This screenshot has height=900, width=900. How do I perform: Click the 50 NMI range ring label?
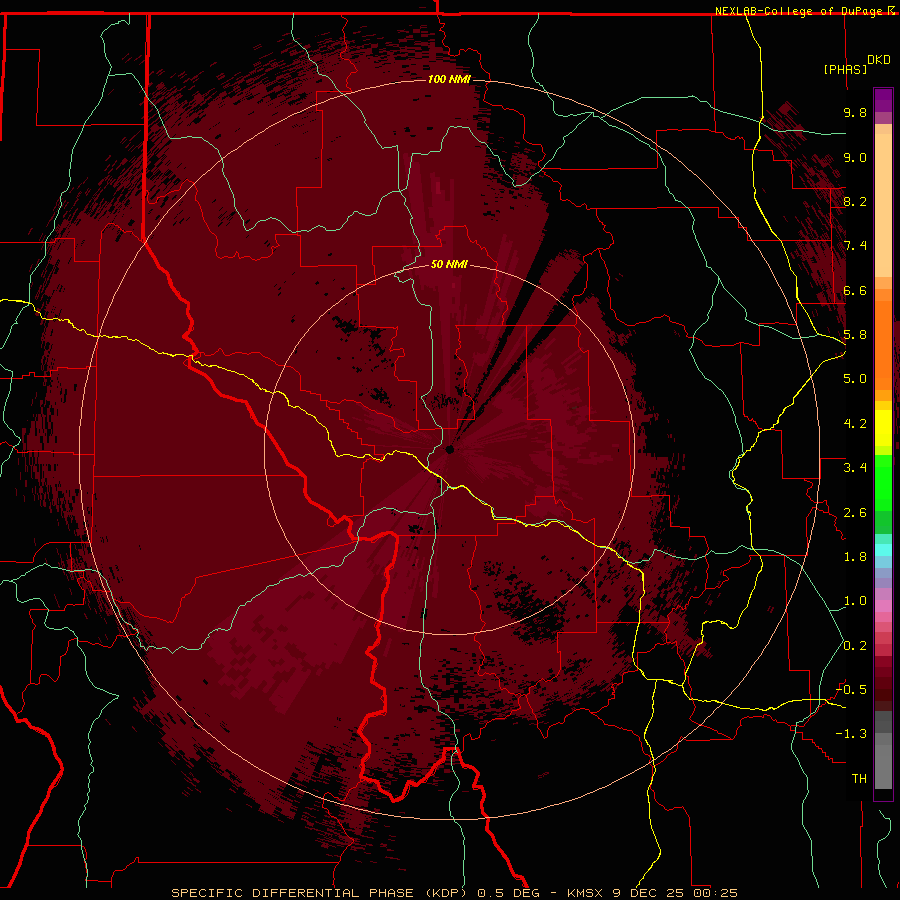tap(449, 264)
